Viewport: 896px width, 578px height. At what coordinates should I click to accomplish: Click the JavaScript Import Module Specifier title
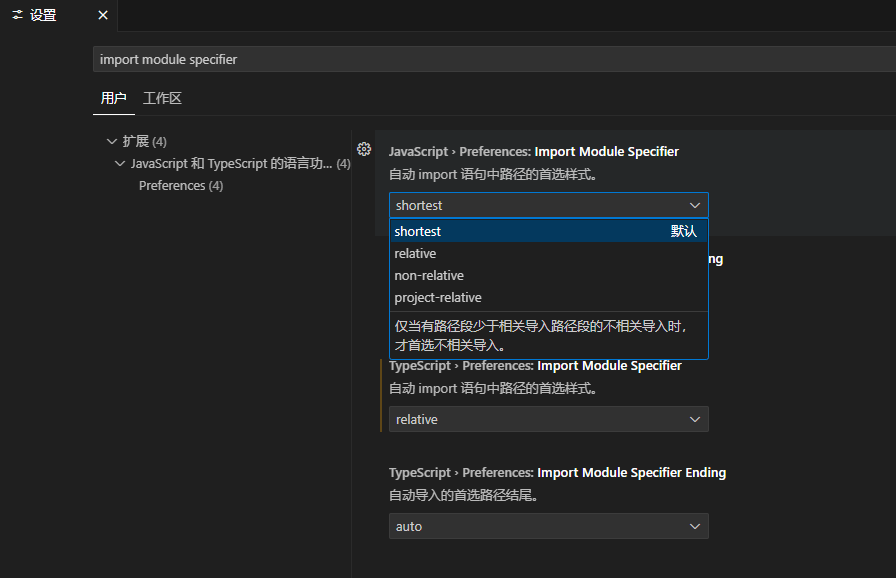click(x=533, y=151)
